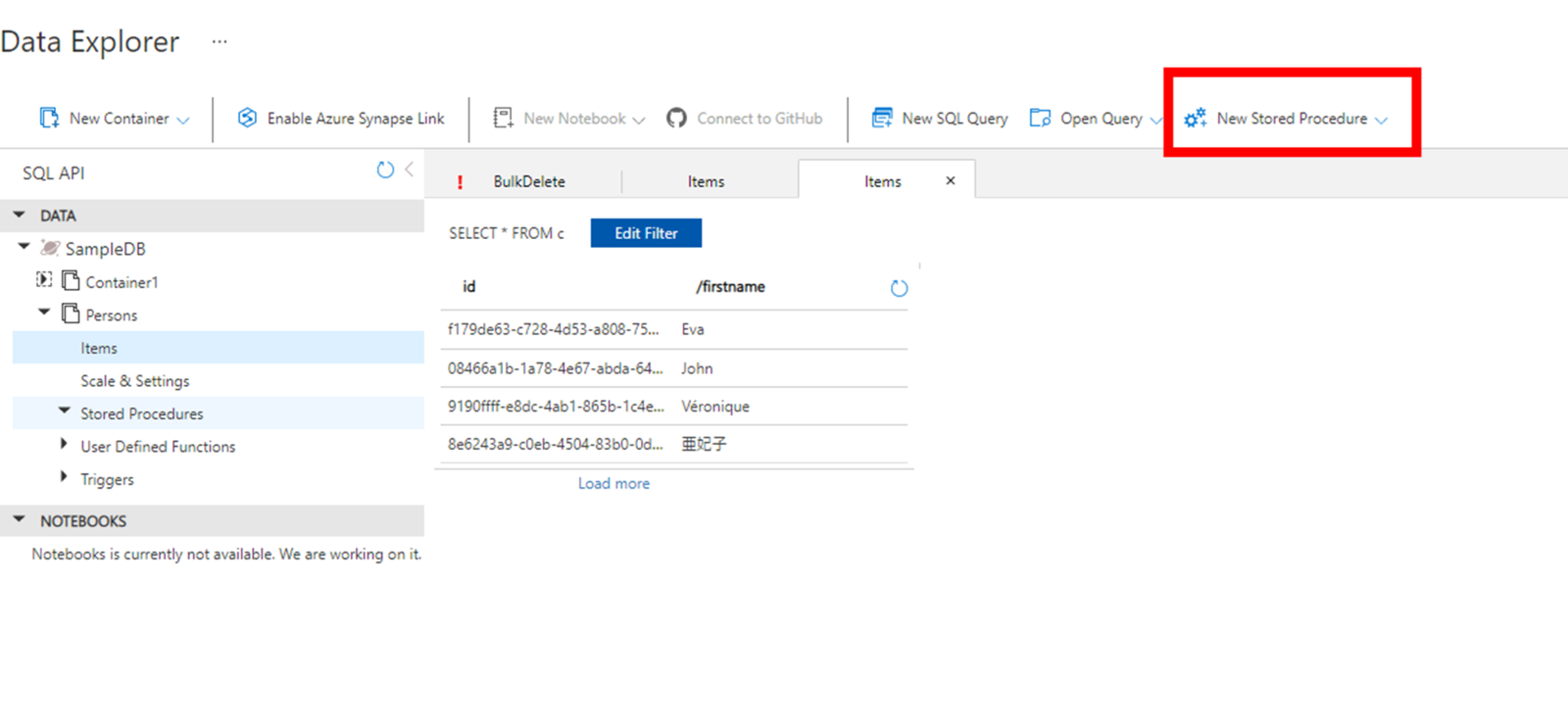The image size is (1568, 726).
Task: Open the item with id 8e6243a9-c0eb-4504-83b0-0d...
Action: click(555, 444)
